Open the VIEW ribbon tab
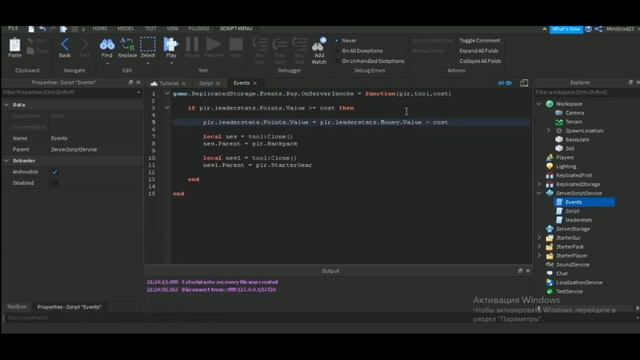This screenshot has height=360, width=640. click(172, 29)
